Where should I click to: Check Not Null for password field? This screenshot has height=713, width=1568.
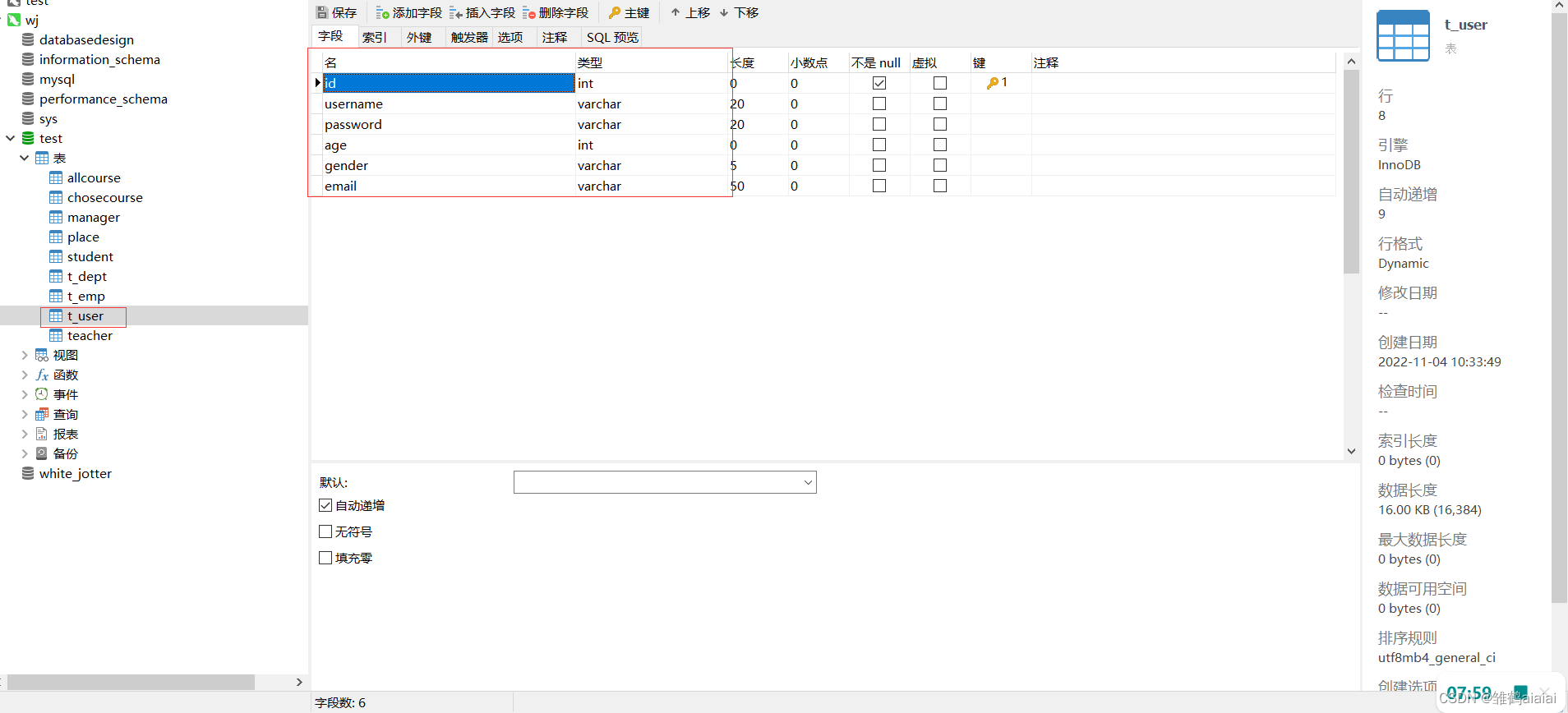(x=879, y=124)
